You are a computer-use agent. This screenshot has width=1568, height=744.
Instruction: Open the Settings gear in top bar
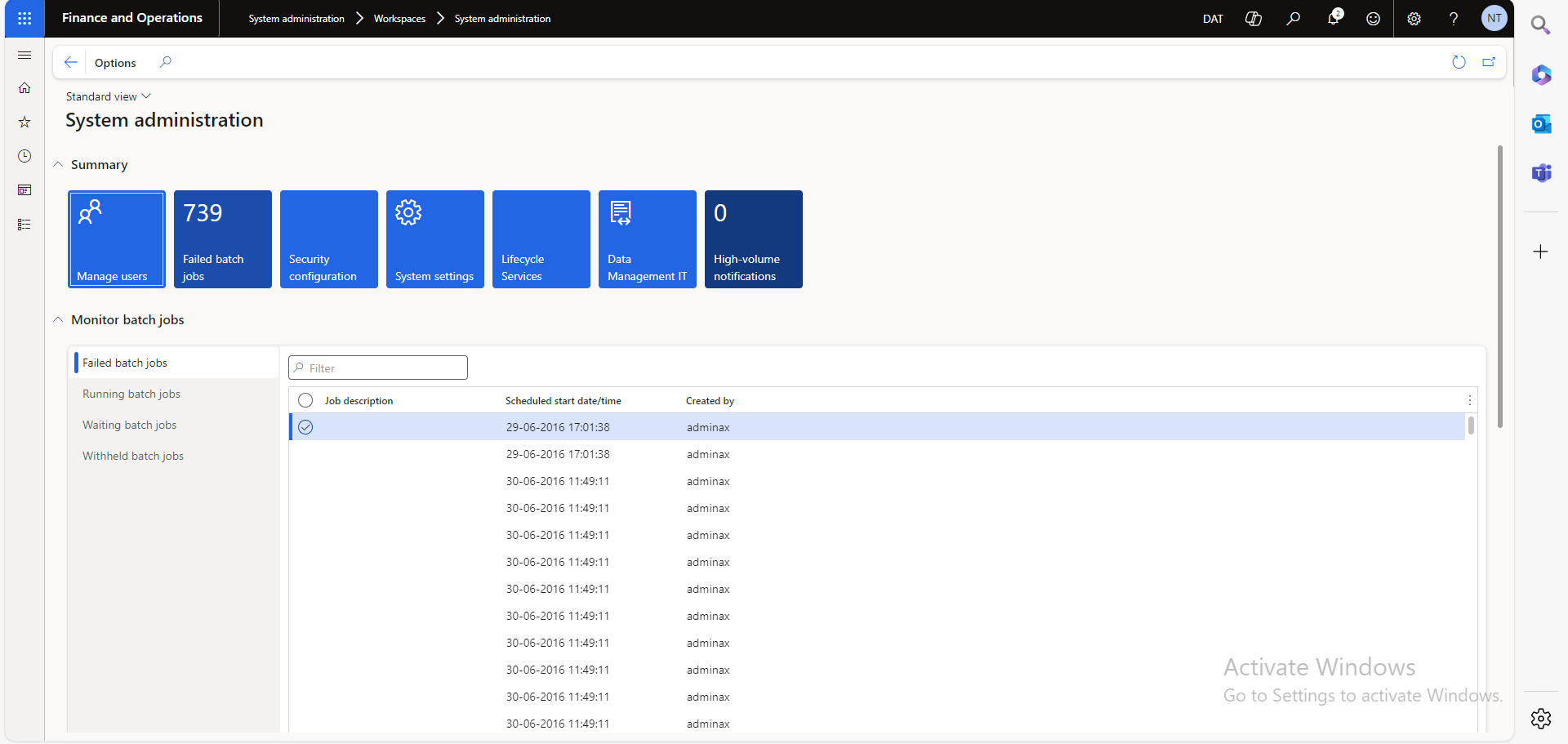click(x=1414, y=19)
